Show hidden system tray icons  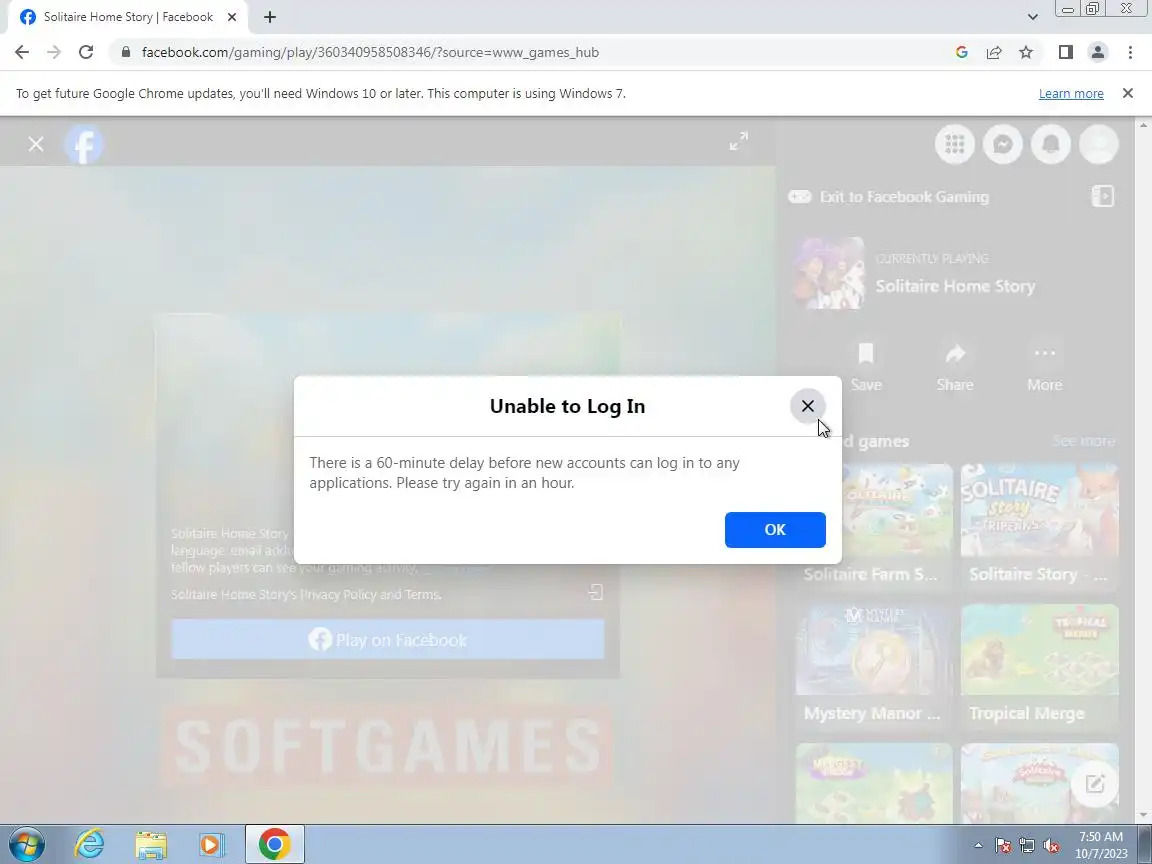coord(978,846)
